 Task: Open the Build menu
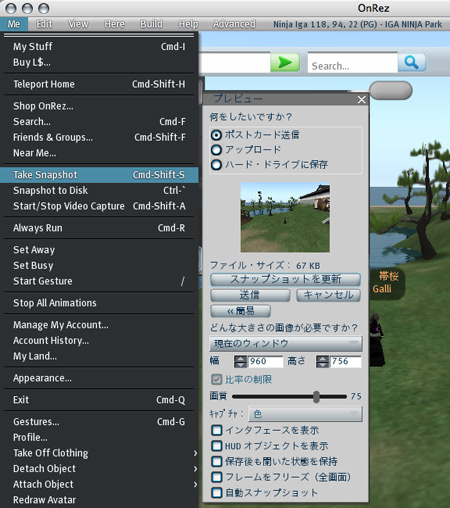coord(151,24)
